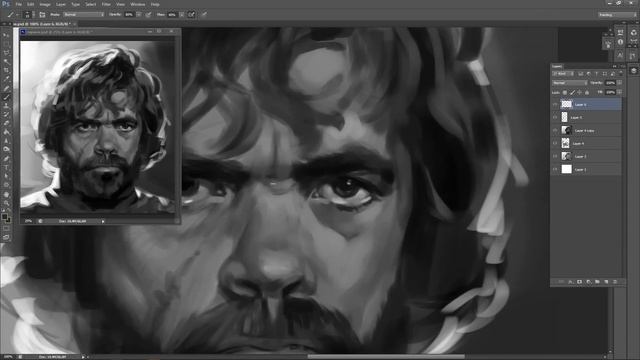The image size is (640, 360).
Task: Open the Painting workspace dropdown
Action: (617, 15)
